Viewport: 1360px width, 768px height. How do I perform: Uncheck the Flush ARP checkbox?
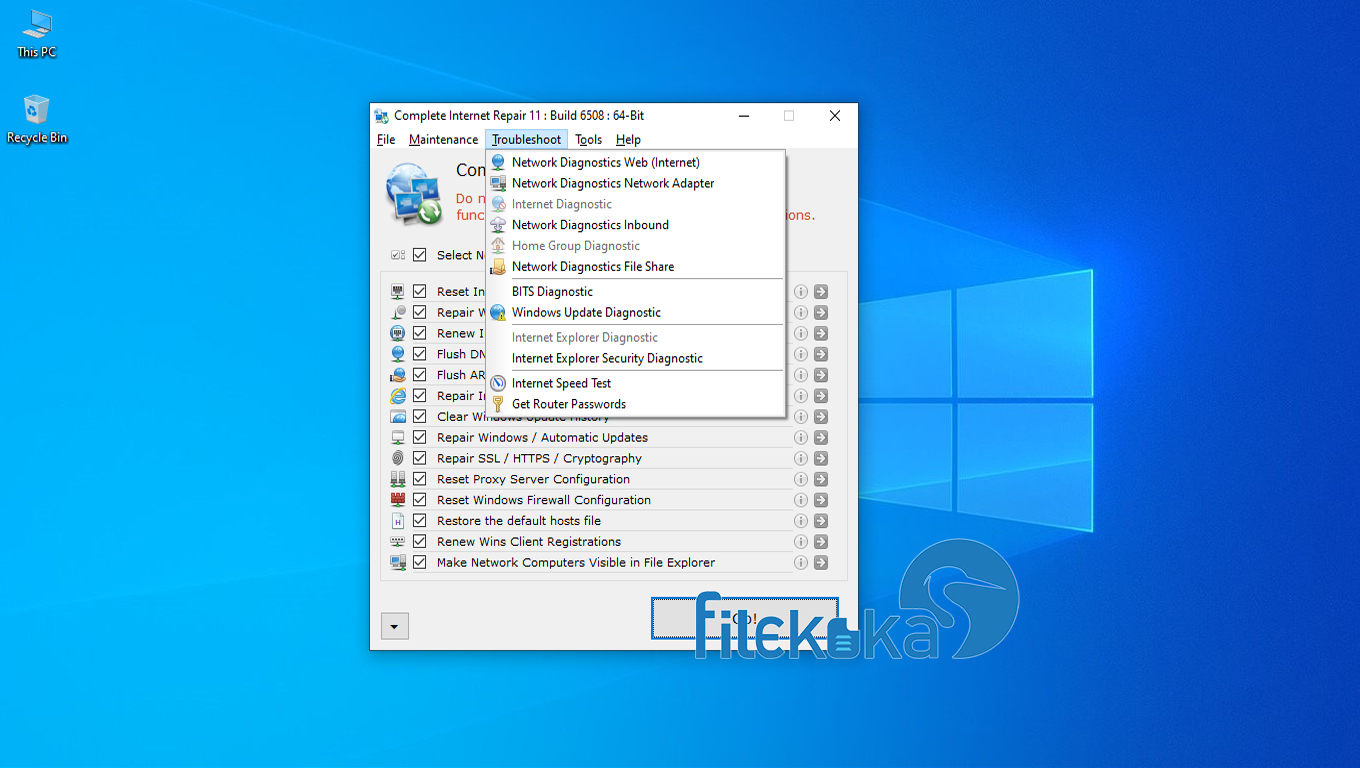point(420,375)
